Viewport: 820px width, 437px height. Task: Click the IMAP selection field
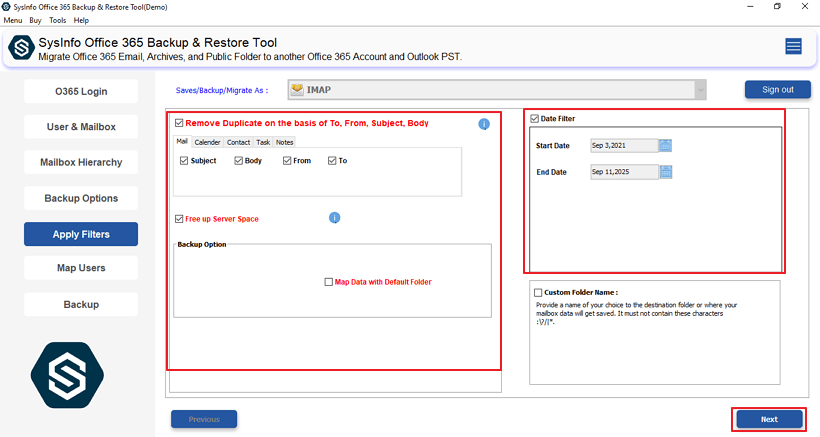coord(497,90)
